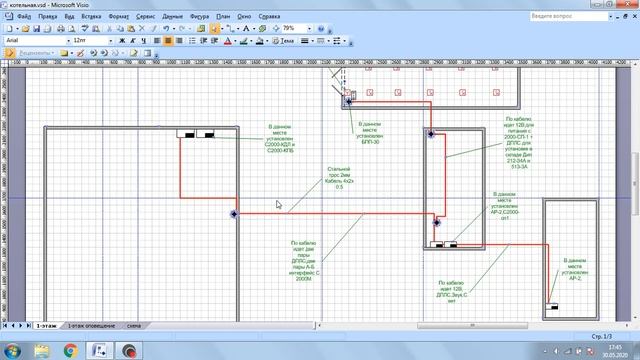Switch to the схема page tab

[x=134, y=326]
